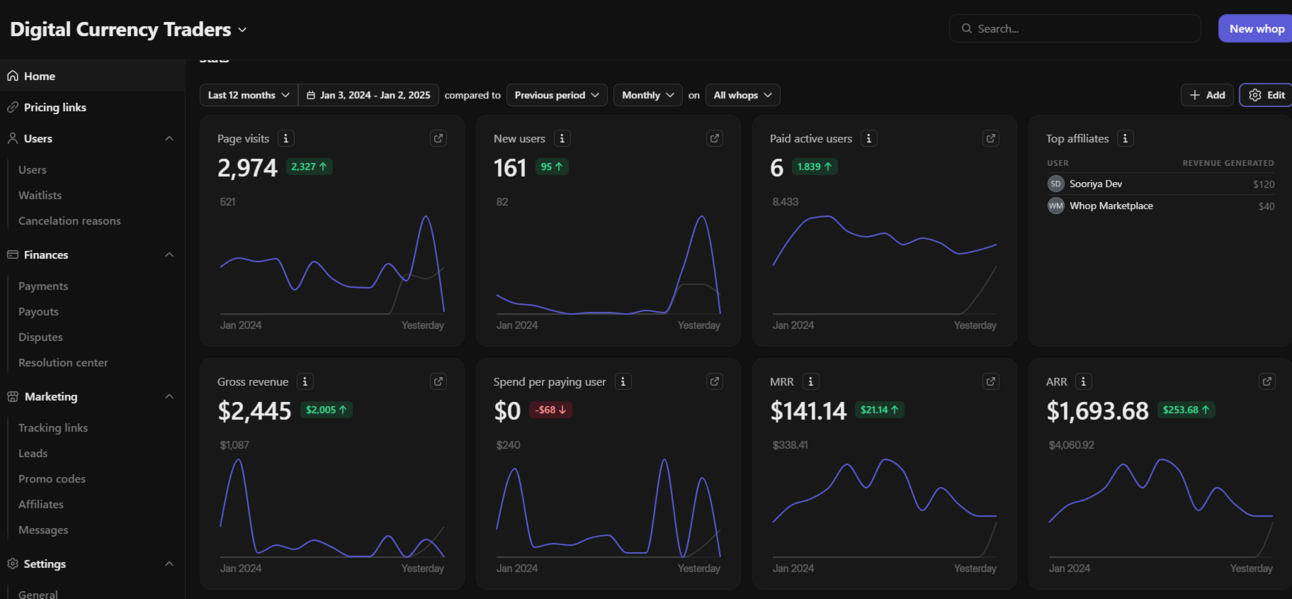The image size is (1292, 599).
Task: Click the info icon beside New users
Action: tap(562, 139)
